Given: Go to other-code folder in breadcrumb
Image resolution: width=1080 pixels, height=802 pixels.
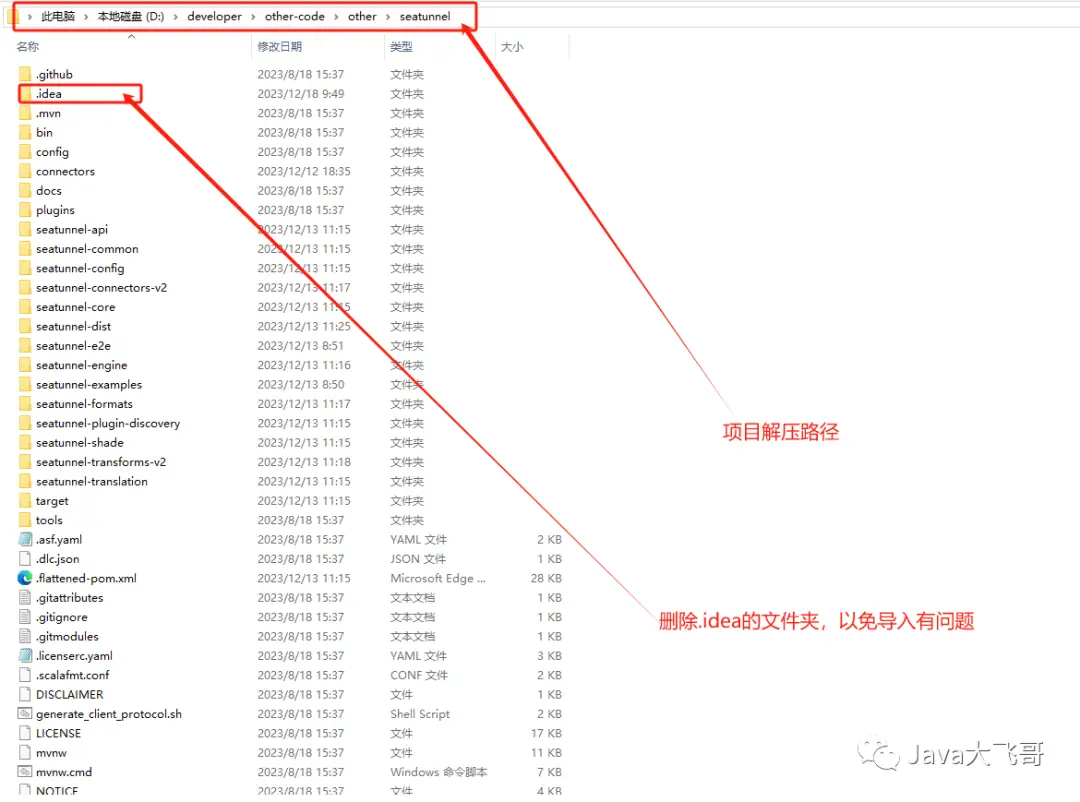Looking at the screenshot, I should [x=295, y=17].
